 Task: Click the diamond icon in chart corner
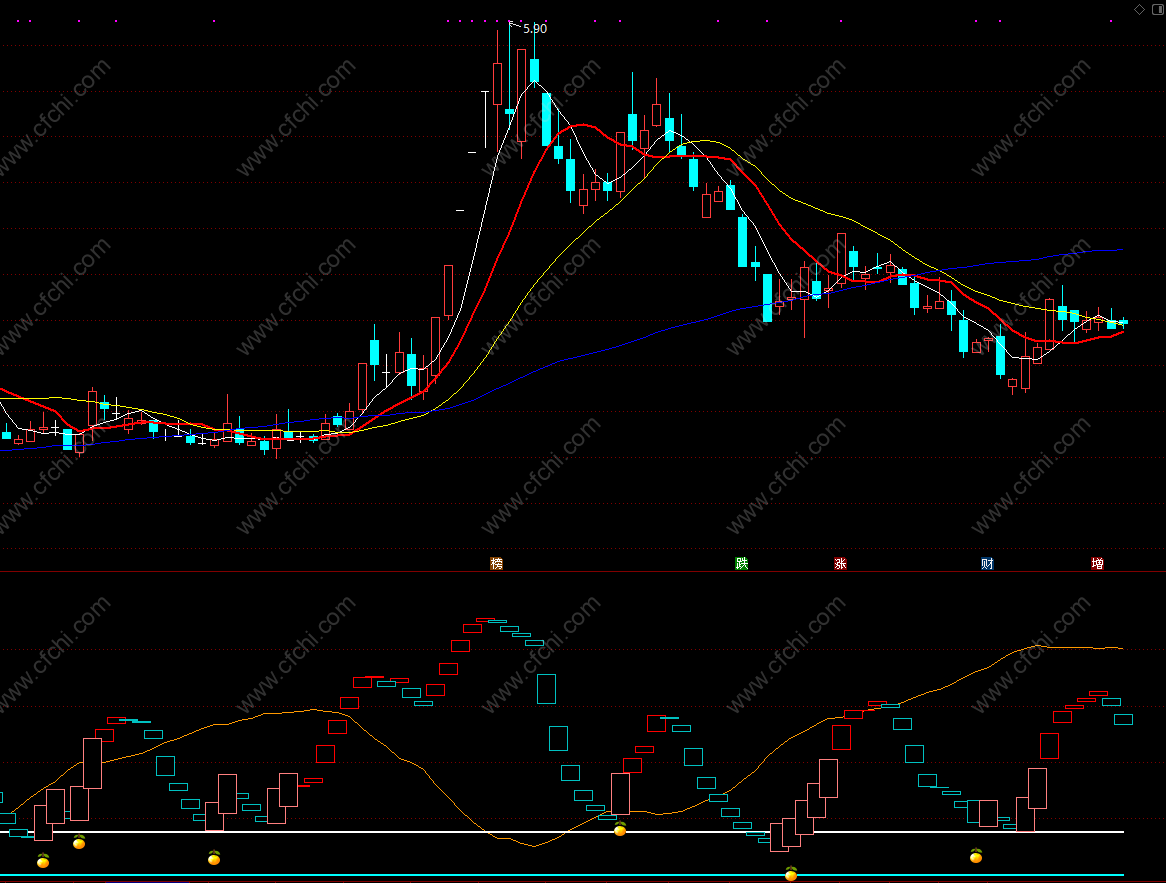1139,9
